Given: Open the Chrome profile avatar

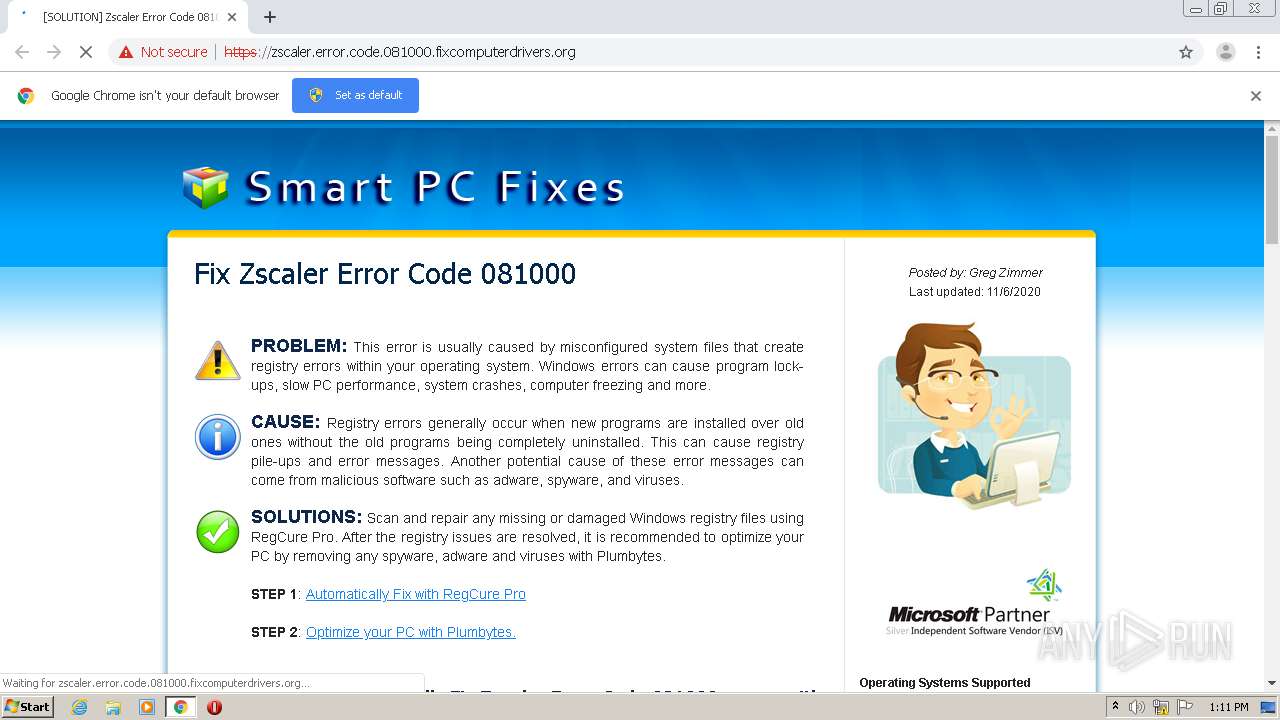Looking at the screenshot, I should click(1225, 52).
